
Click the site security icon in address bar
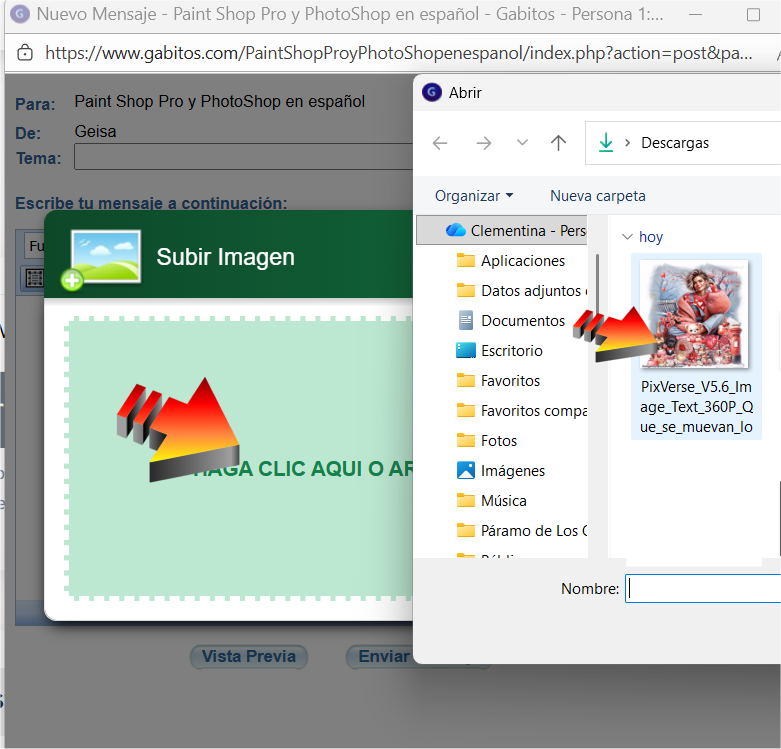click(25, 52)
